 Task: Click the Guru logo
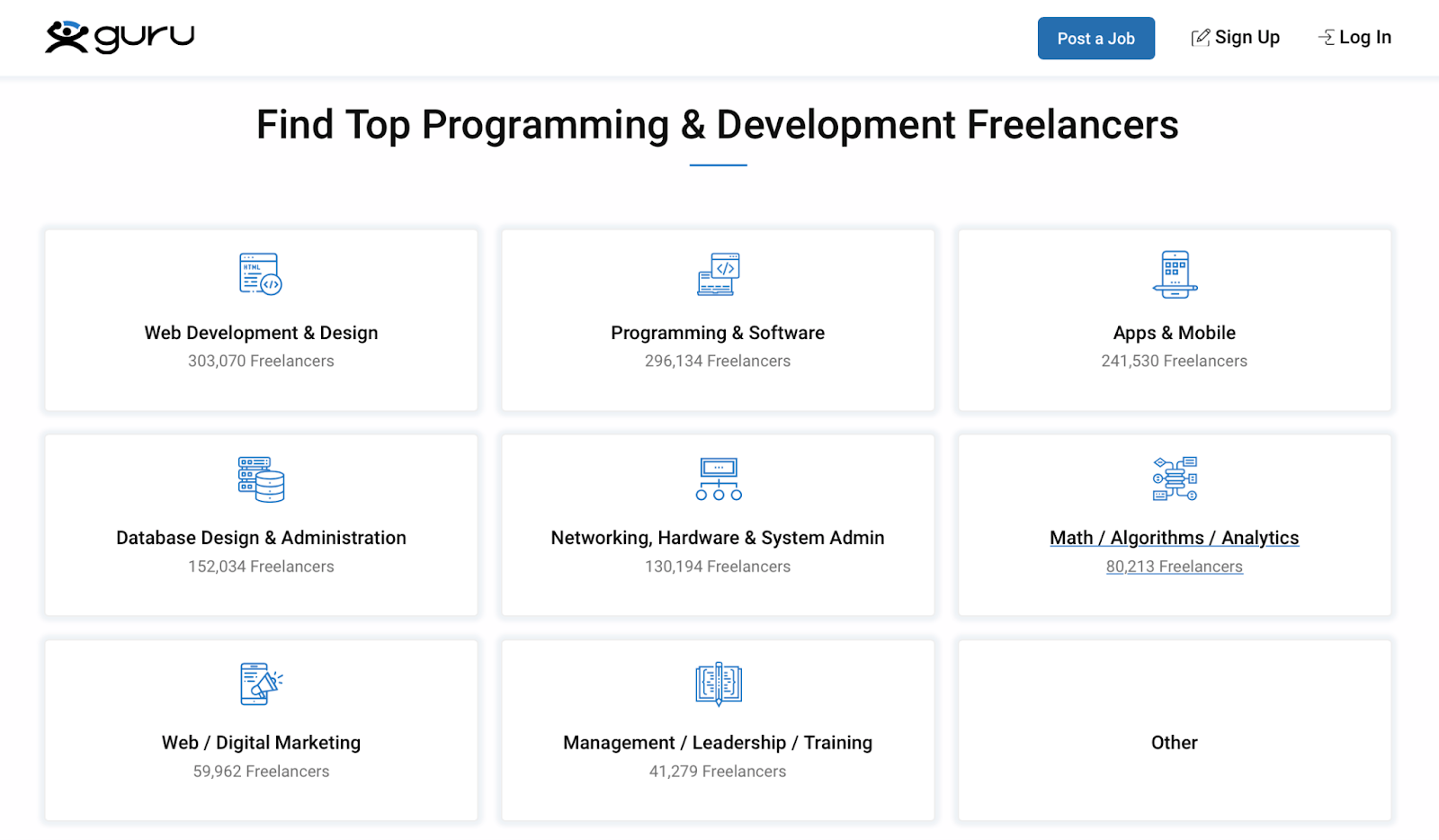(x=120, y=37)
